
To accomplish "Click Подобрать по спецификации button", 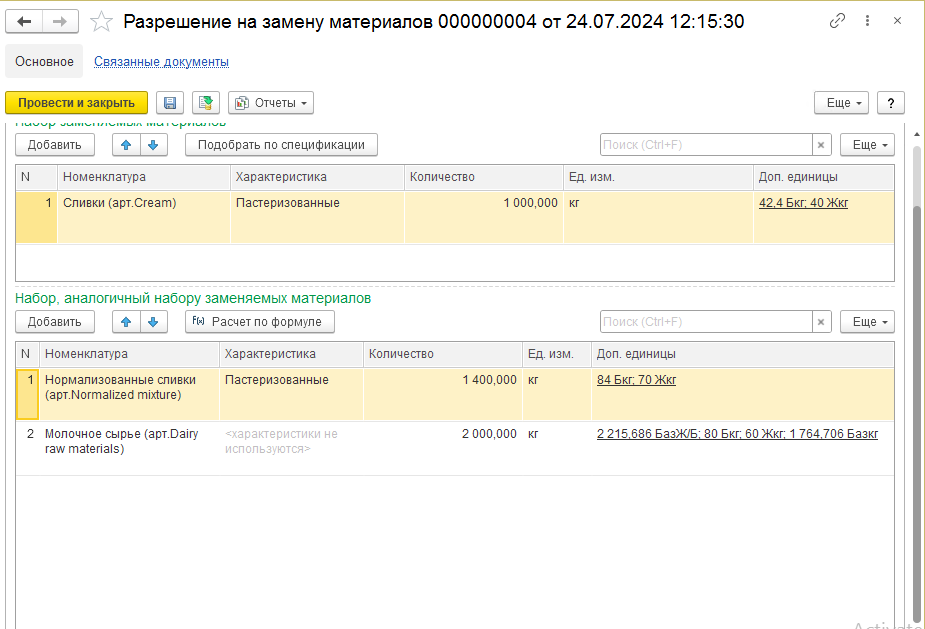I will [281, 145].
